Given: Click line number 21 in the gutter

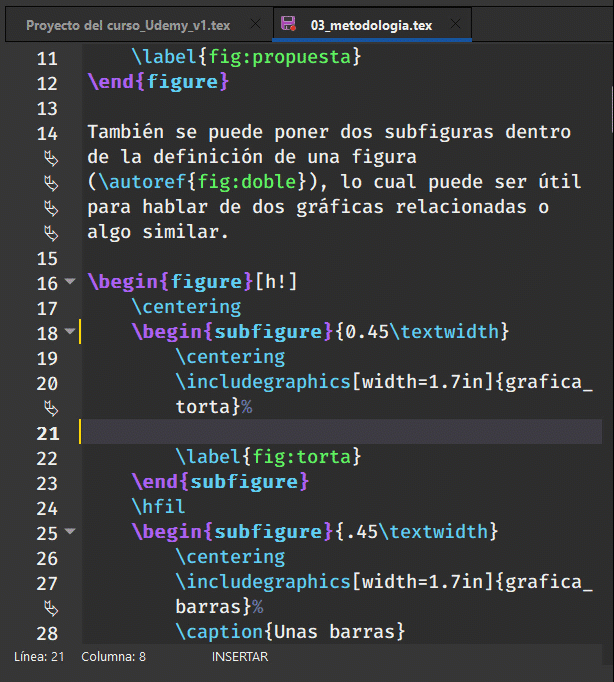Looking at the screenshot, I should coord(47,433).
